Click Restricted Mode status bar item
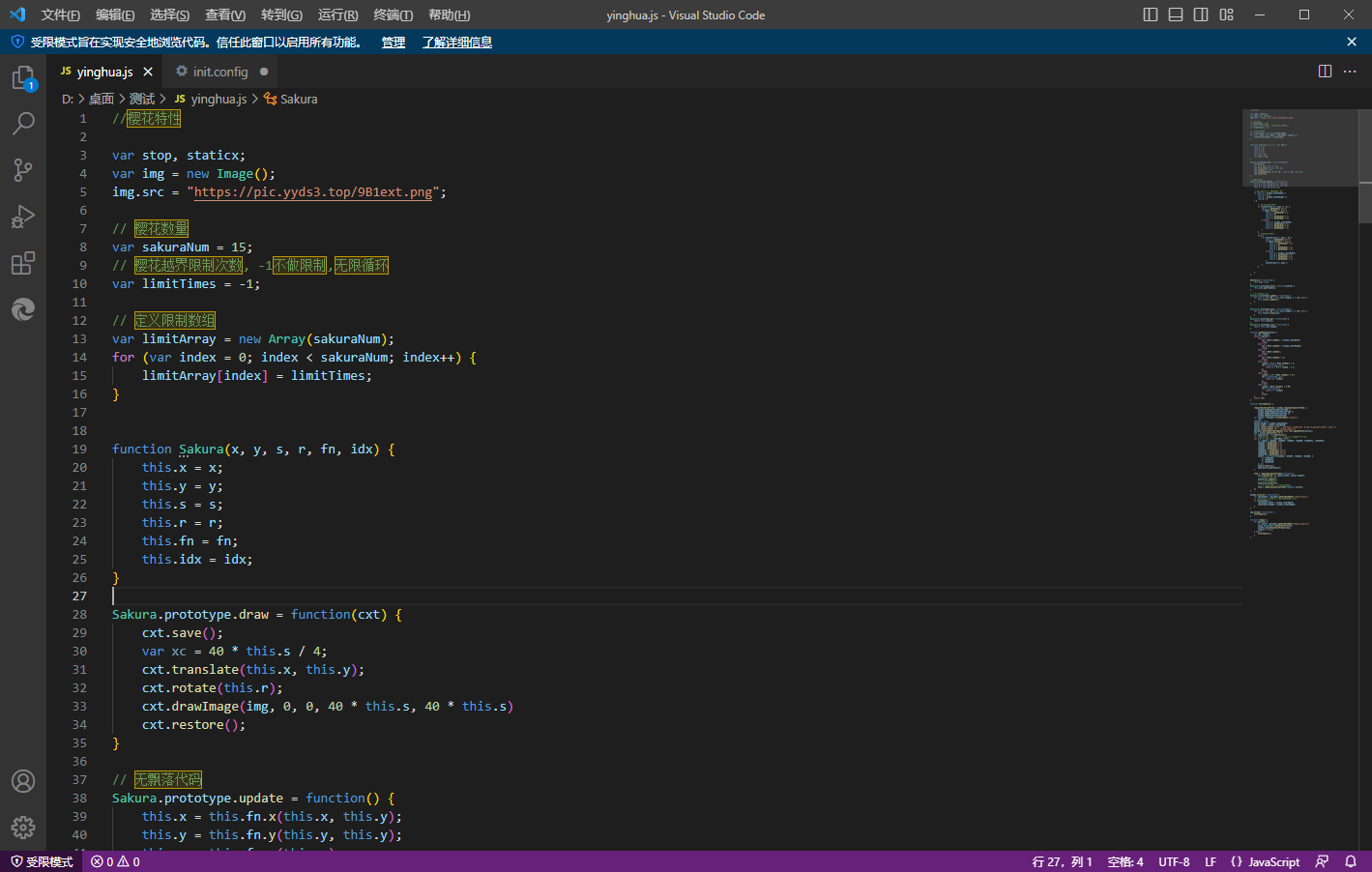Screen dimensions: 1372x872 point(43,861)
